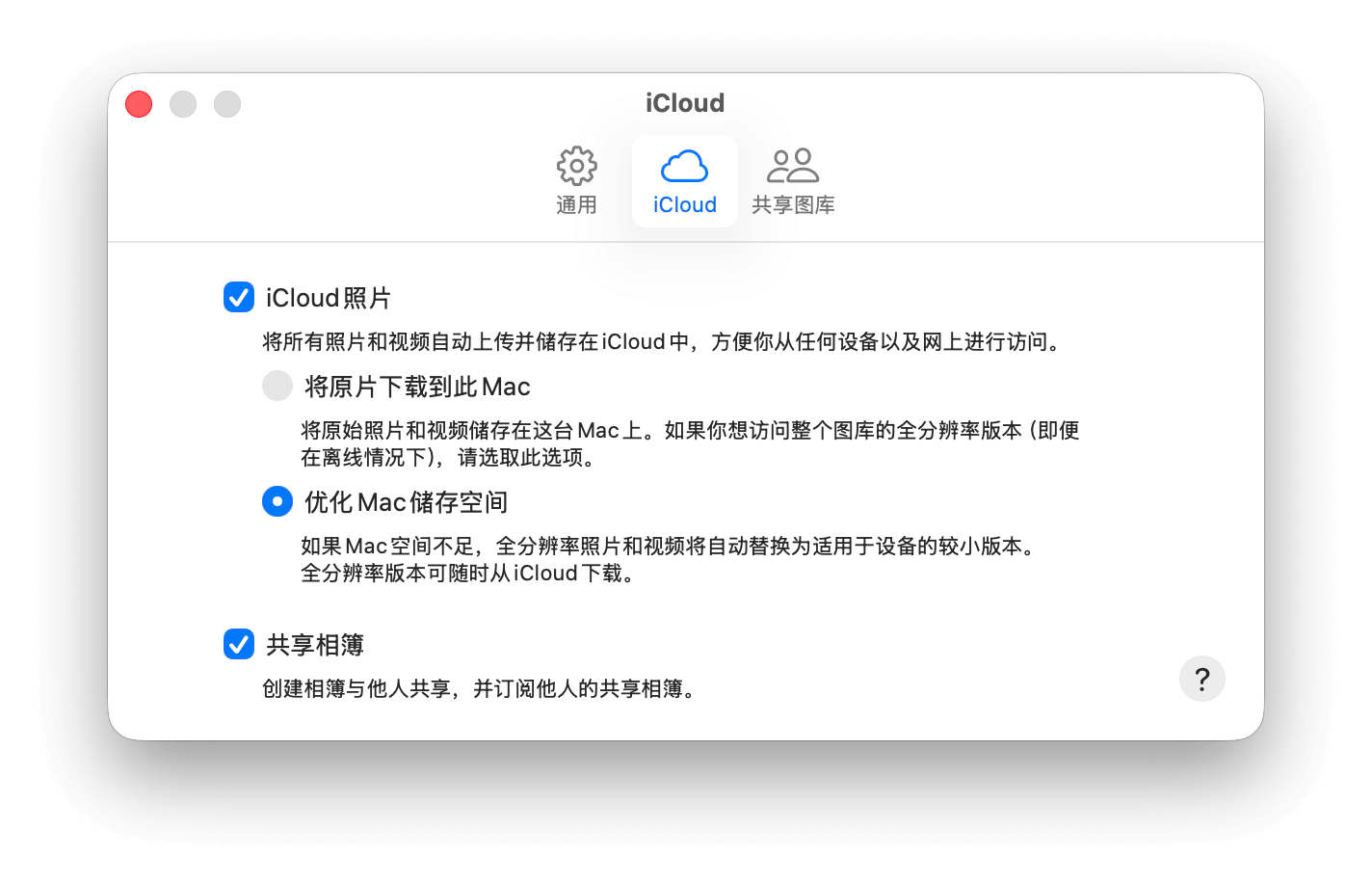
Task: Click the two-people icon for 共享图库
Action: pyautogui.click(x=792, y=166)
